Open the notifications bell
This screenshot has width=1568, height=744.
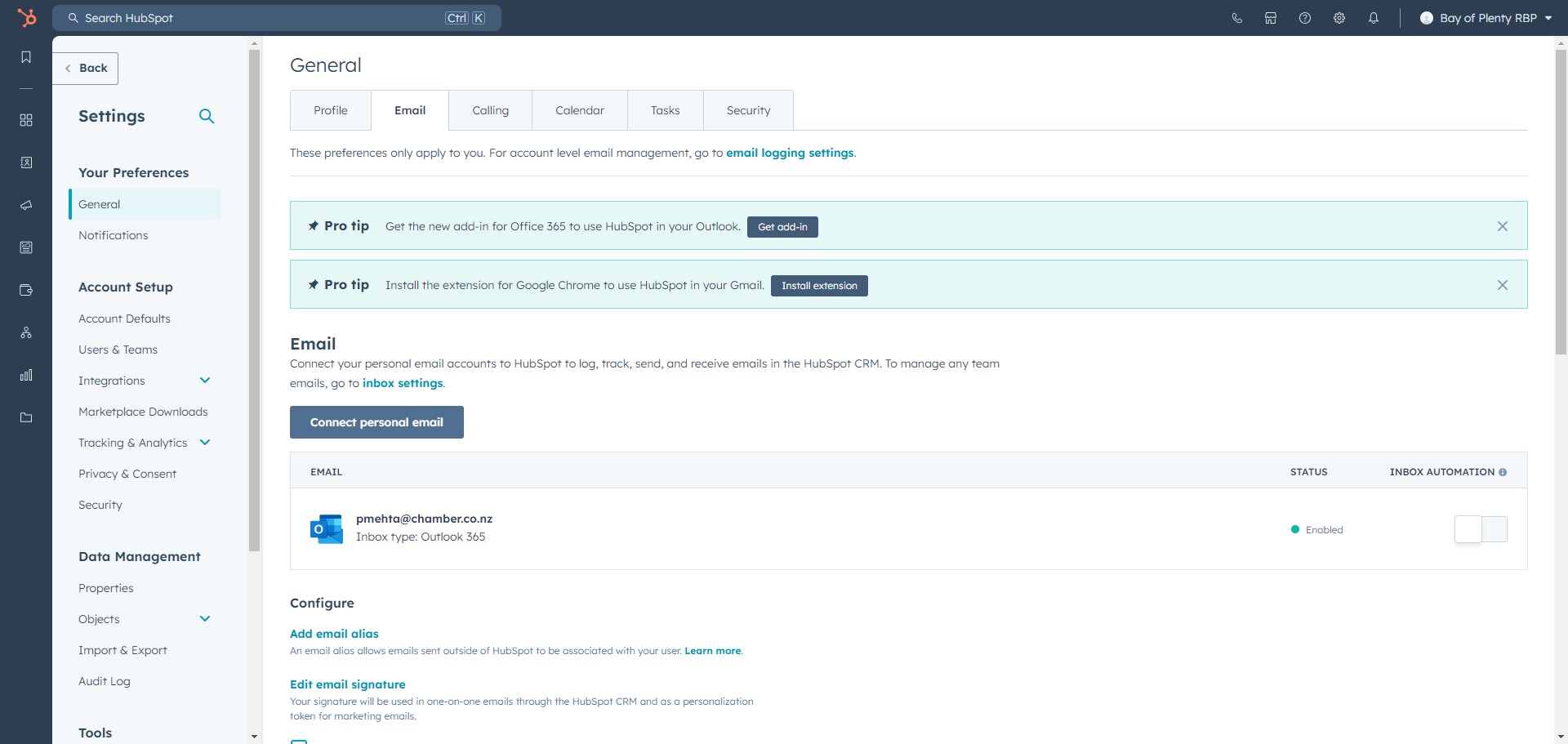(1373, 17)
